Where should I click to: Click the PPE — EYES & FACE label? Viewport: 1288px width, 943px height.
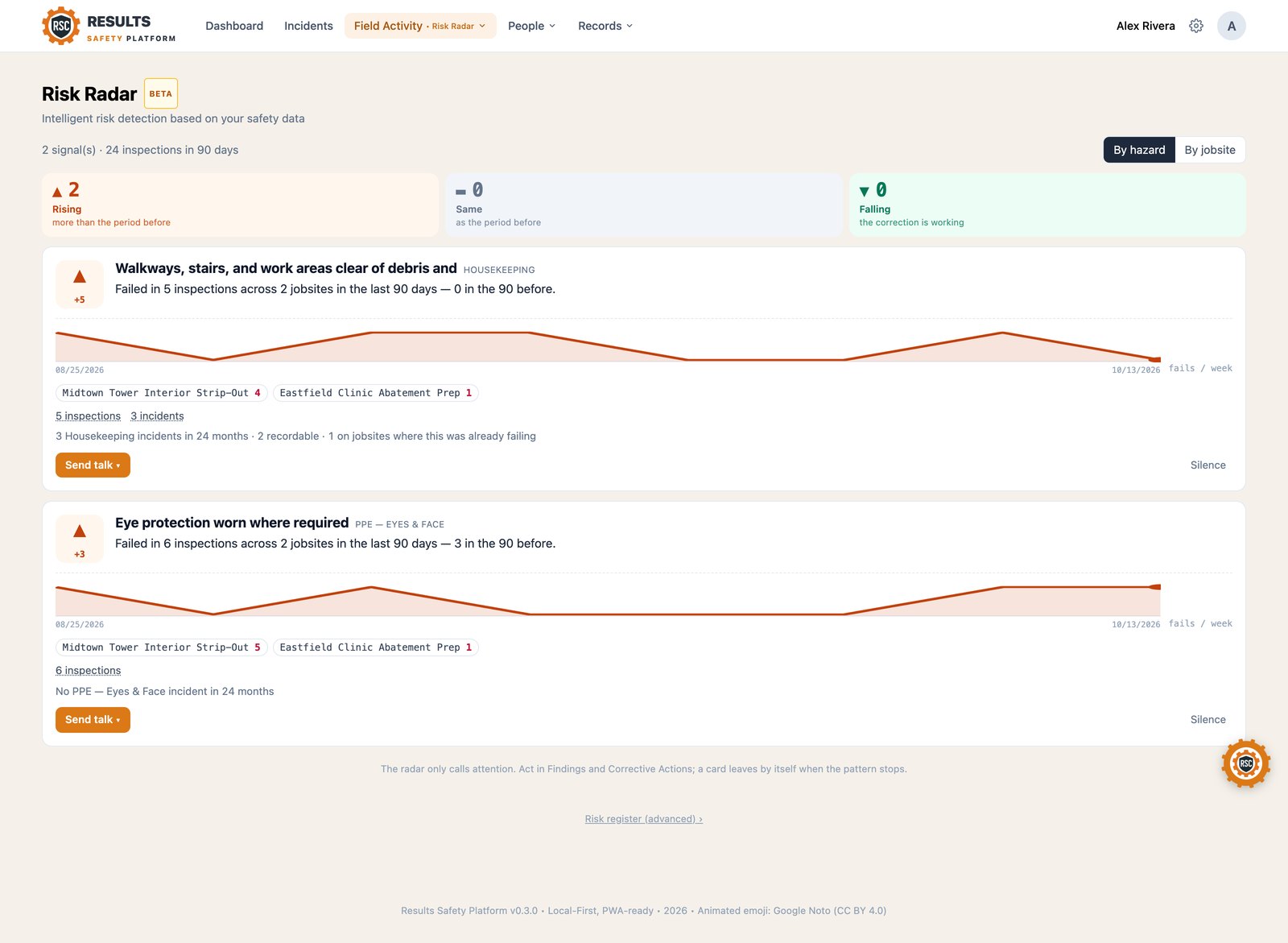[x=400, y=524]
